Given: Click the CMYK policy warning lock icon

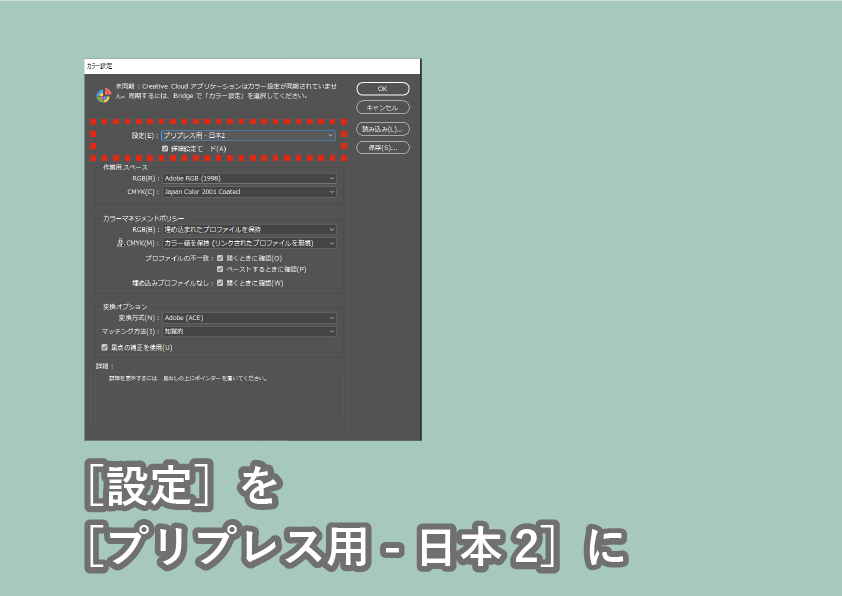Looking at the screenshot, I should (120, 243).
